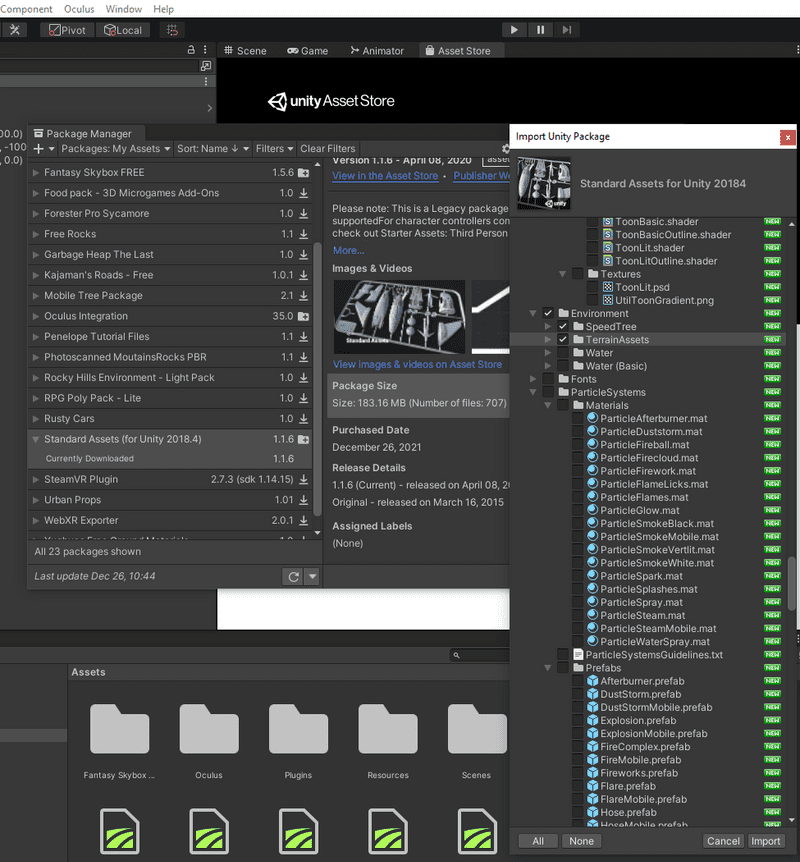This screenshot has height=862, width=800.
Task: Click the Explosion.prefab cube icon
Action: (592, 720)
